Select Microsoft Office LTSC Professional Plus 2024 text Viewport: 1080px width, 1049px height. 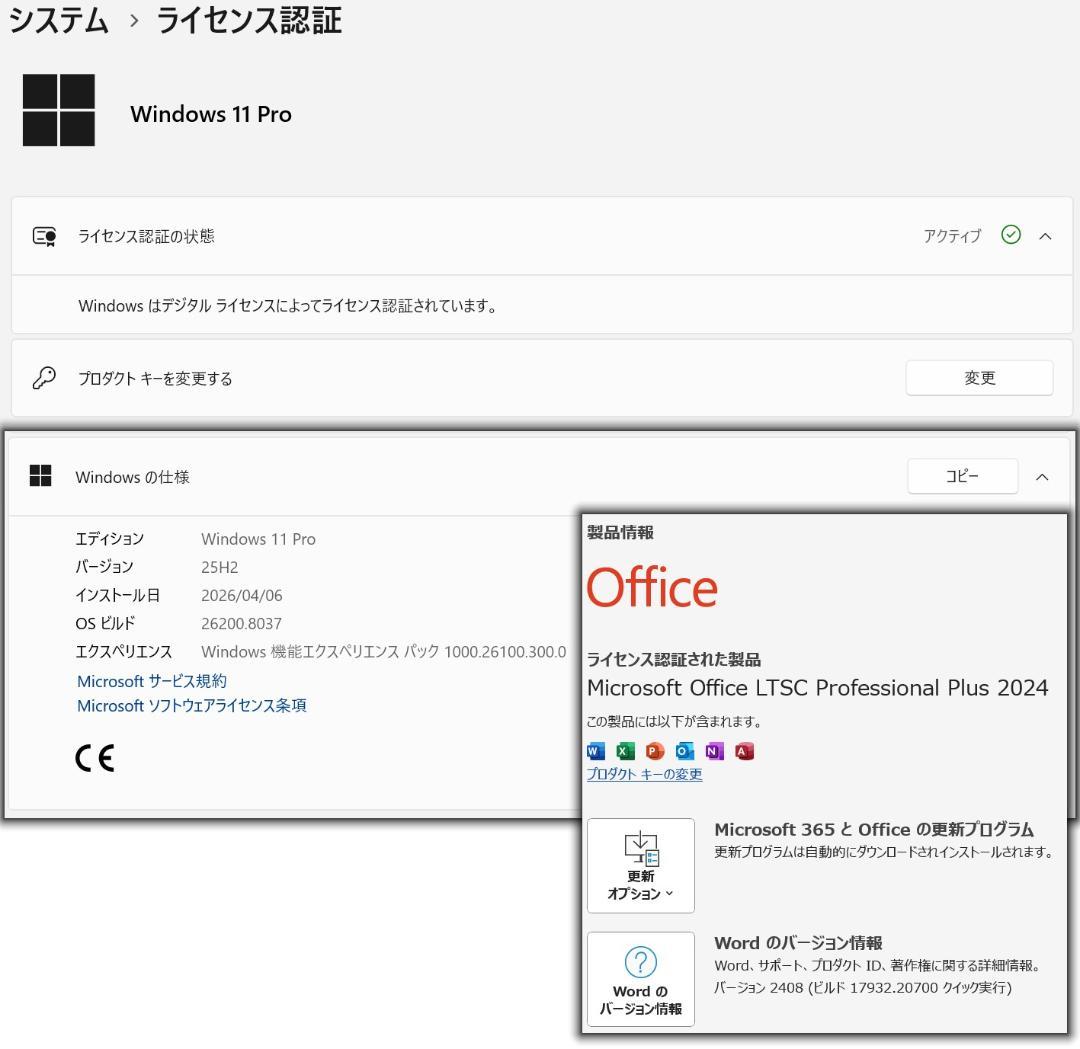tap(818, 687)
